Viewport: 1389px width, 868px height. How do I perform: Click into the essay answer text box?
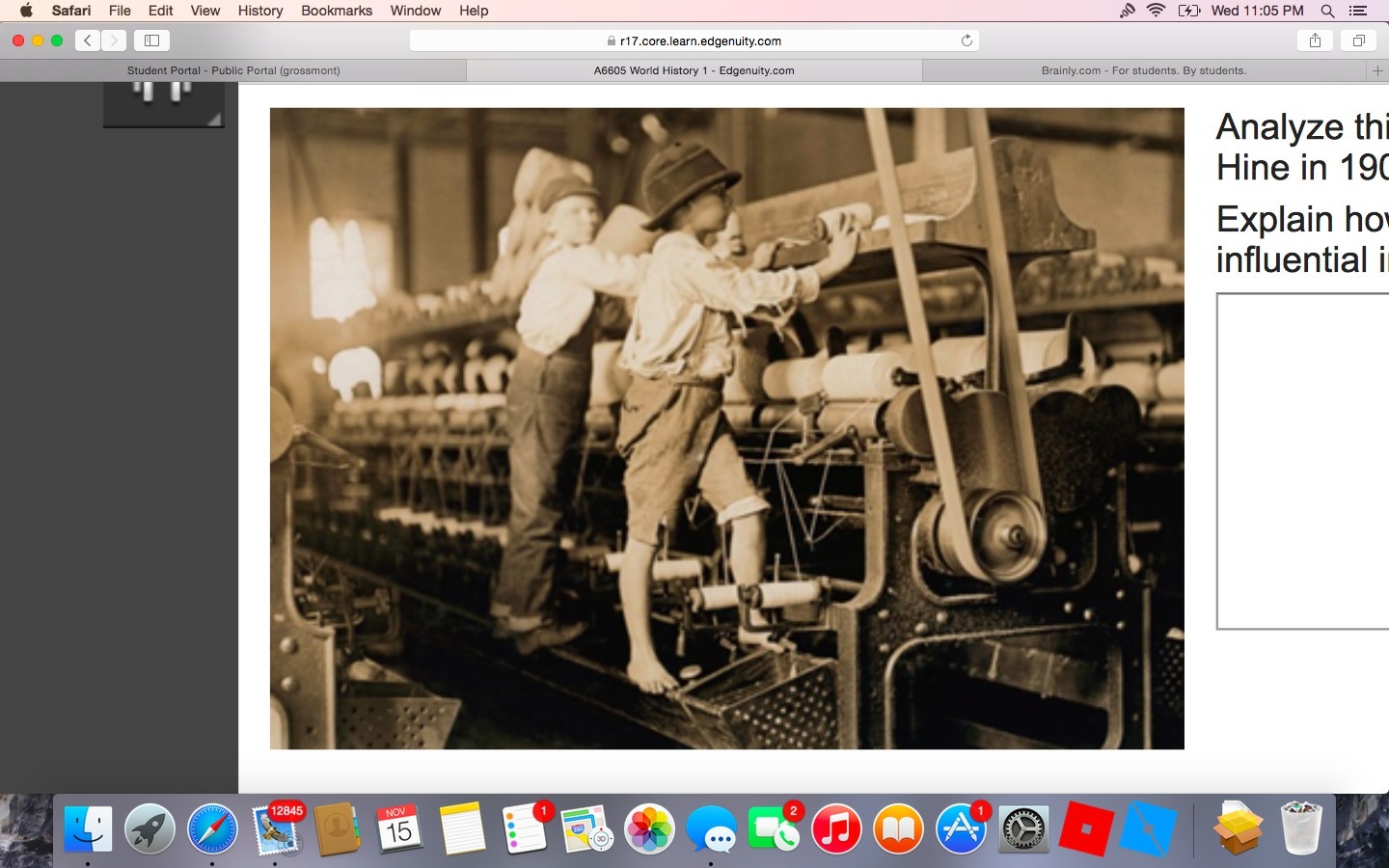click(x=1303, y=461)
